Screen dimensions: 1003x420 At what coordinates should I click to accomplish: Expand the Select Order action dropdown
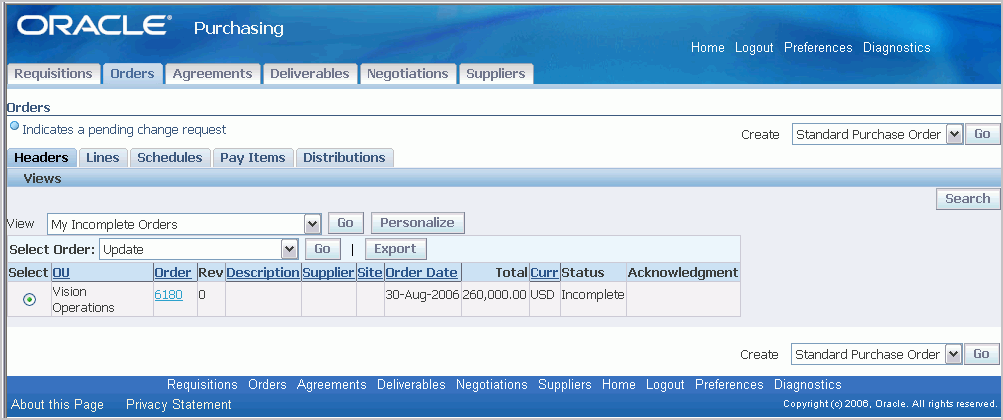click(198, 249)
